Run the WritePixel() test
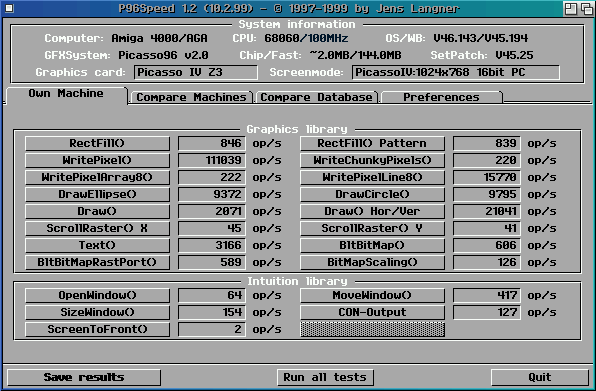Screen dimensions: 596x391 pos(97,160)
